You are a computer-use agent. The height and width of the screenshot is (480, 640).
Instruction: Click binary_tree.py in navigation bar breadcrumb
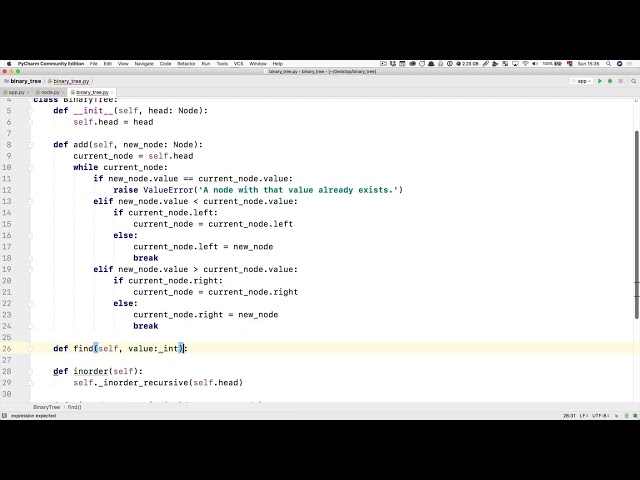[69, 81]
